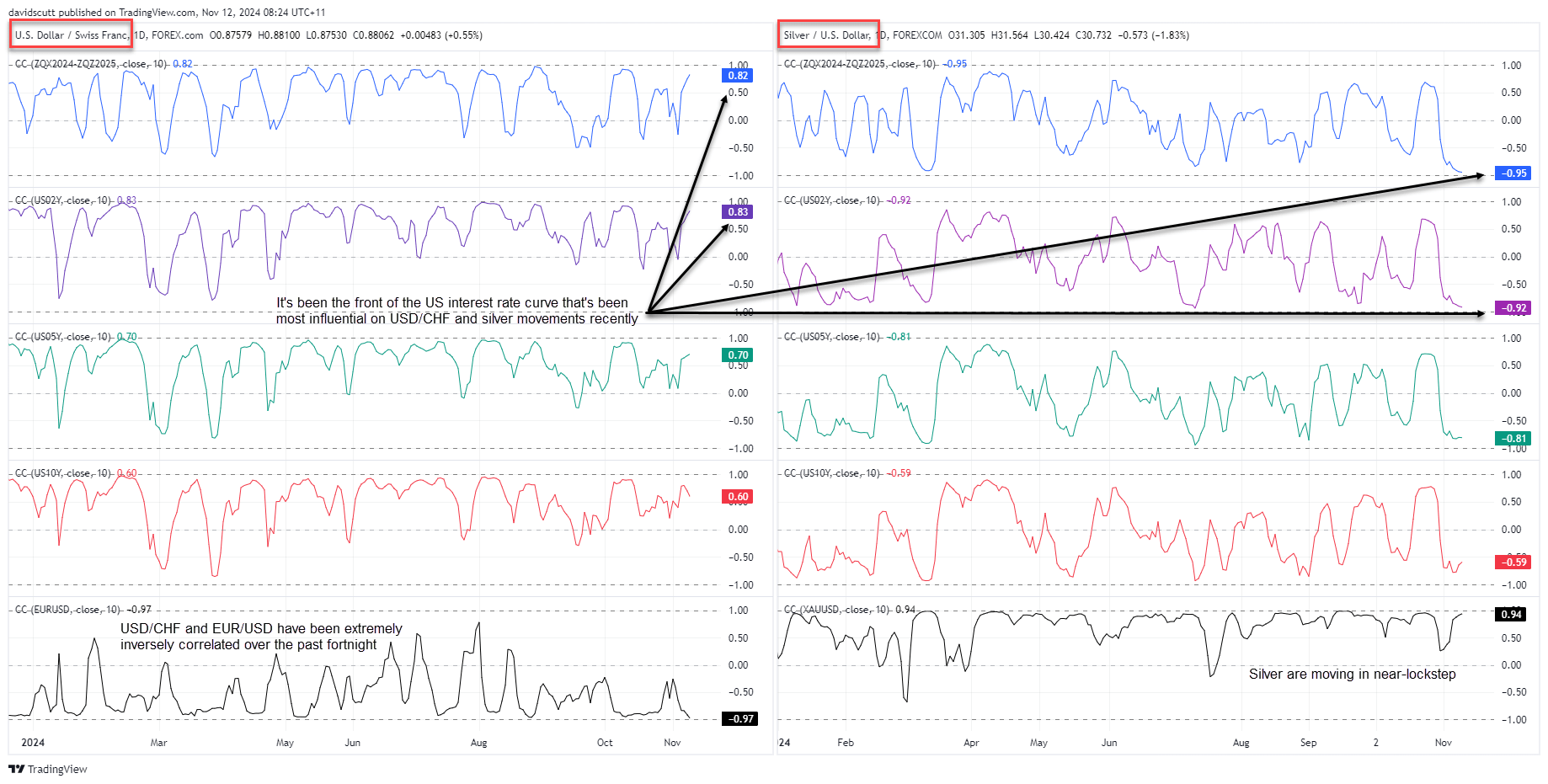
Task: Click the USD/CHF change value +0.00483 (+0.55%)
Action: [441, 35]
